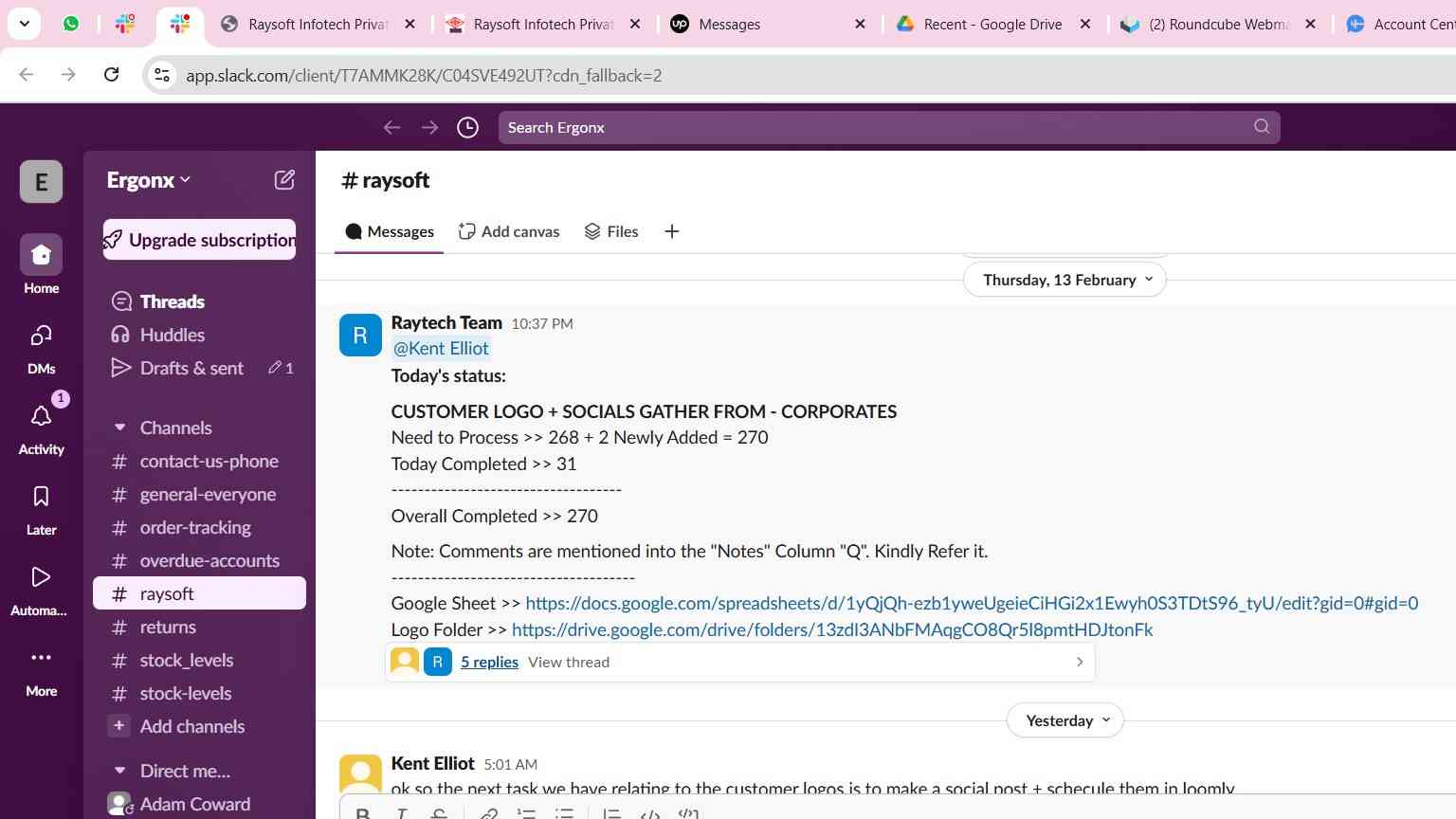
Task: Click the @Kent Elliot mention
Action: [441, 348]
